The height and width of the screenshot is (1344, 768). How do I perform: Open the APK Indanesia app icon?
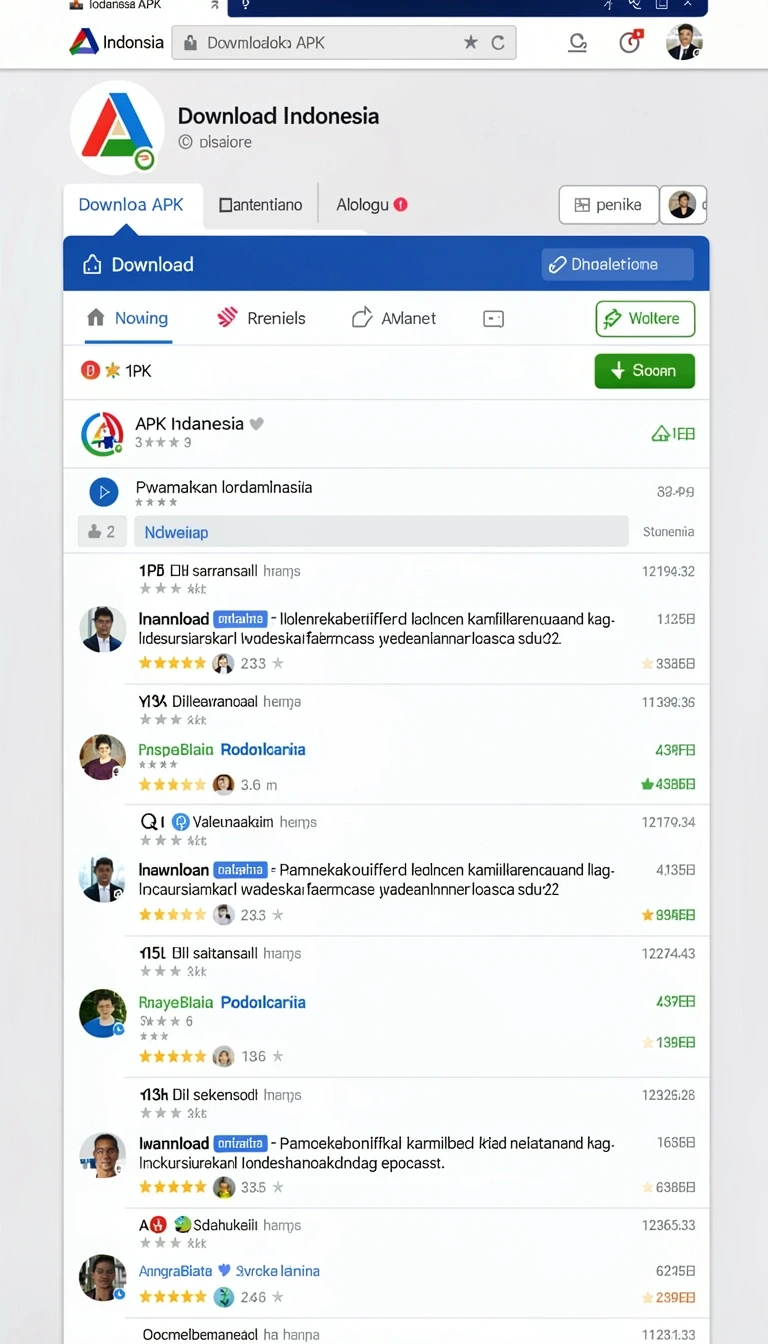pyautogui.click(x=102, y=434)
